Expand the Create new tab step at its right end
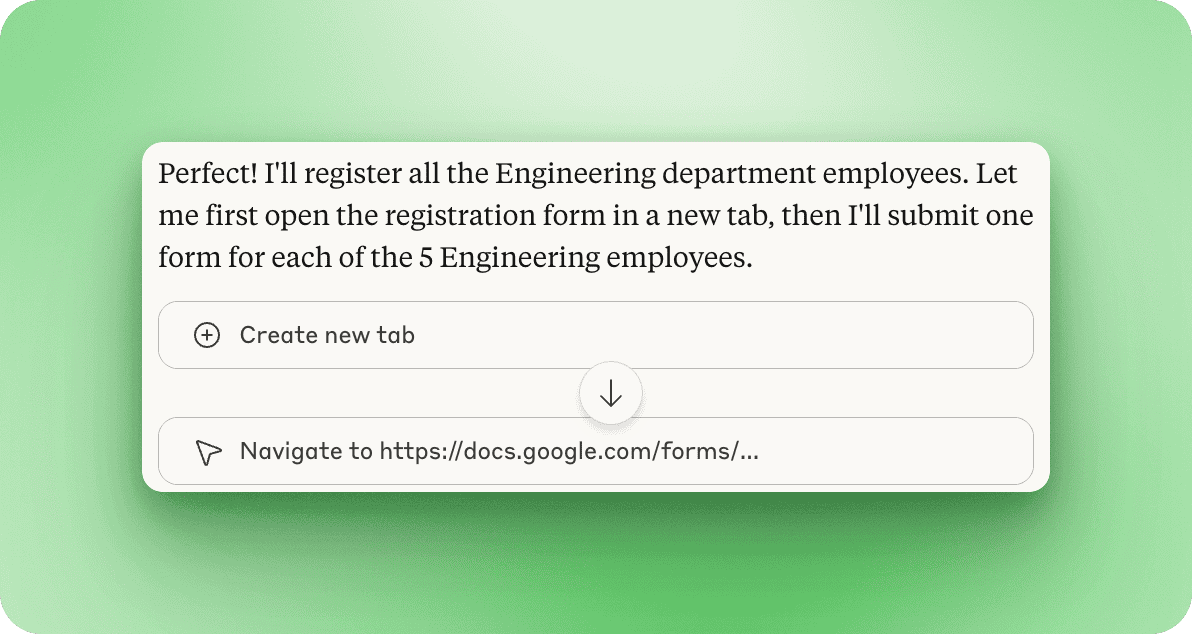This screenshot has height=634, width=1192. tap(1000, 335)
